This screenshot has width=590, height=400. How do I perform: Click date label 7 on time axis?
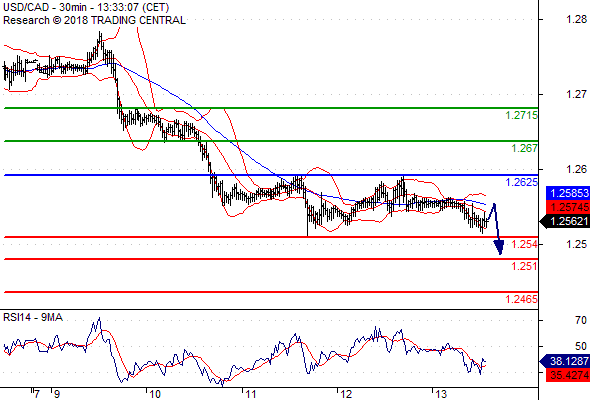(36, 394)
